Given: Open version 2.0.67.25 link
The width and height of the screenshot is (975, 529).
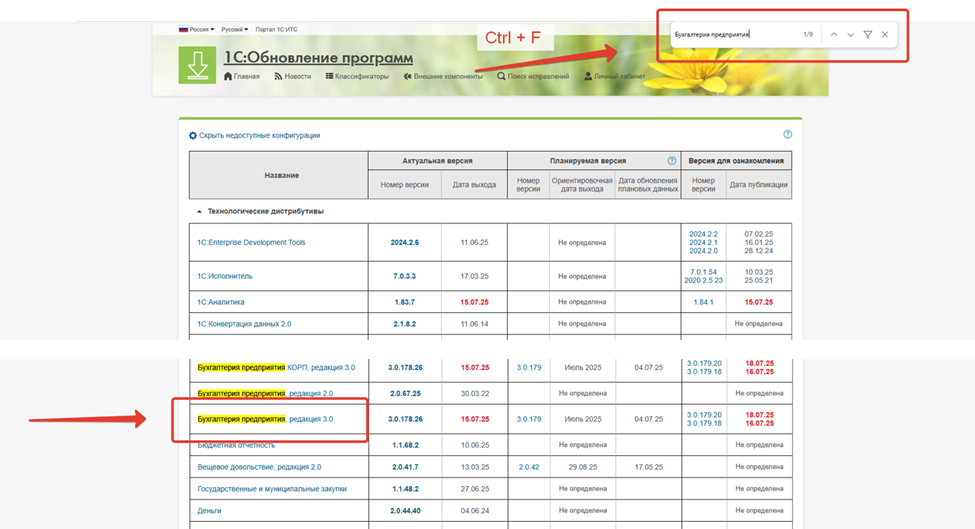Looking at the screenshot, I should [405, 393].
